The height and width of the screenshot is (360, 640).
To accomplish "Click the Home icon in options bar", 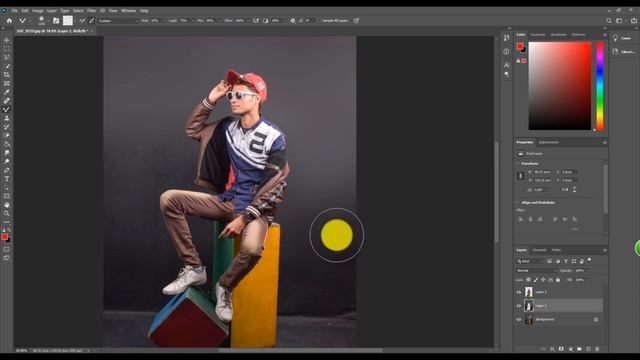I will [x=9, y=20].
